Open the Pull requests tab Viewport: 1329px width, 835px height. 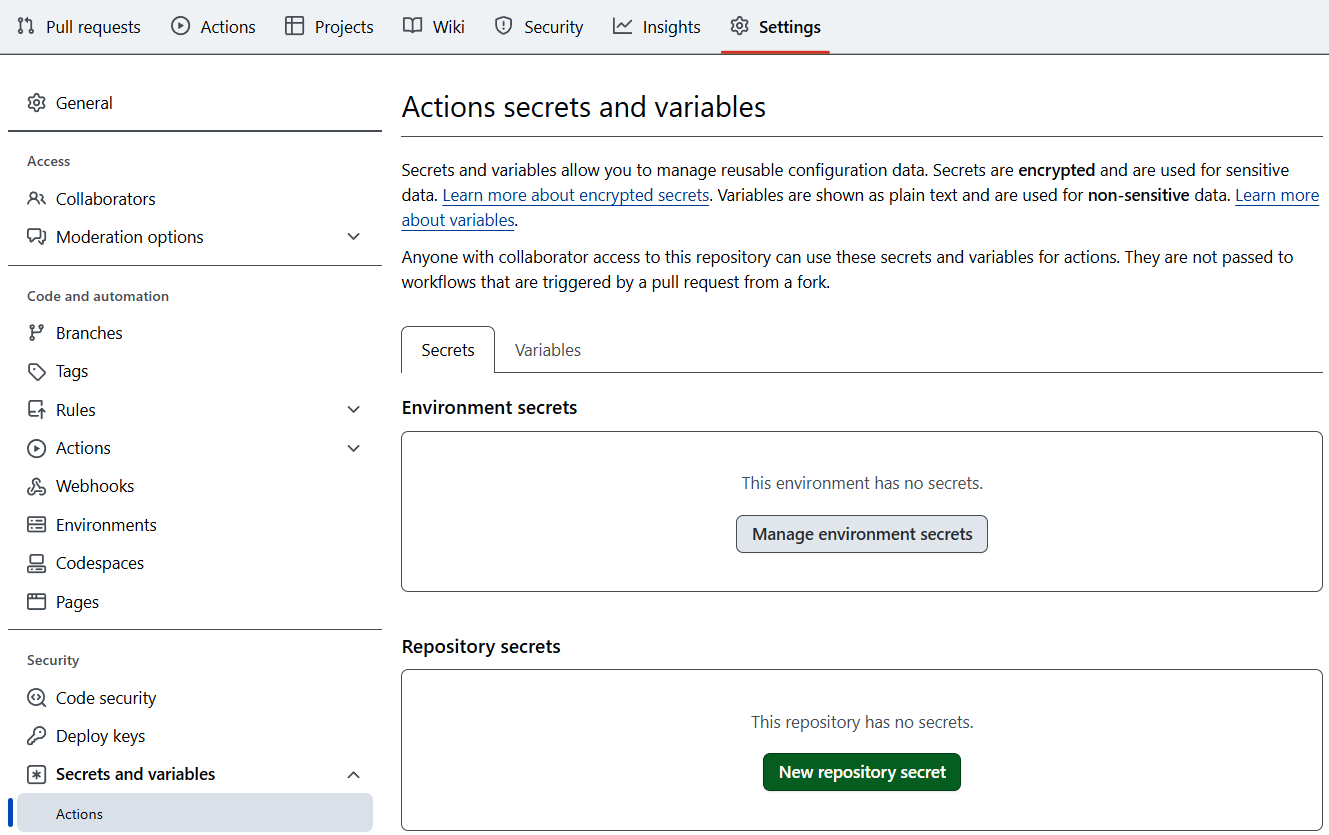(x=79, y=27)
